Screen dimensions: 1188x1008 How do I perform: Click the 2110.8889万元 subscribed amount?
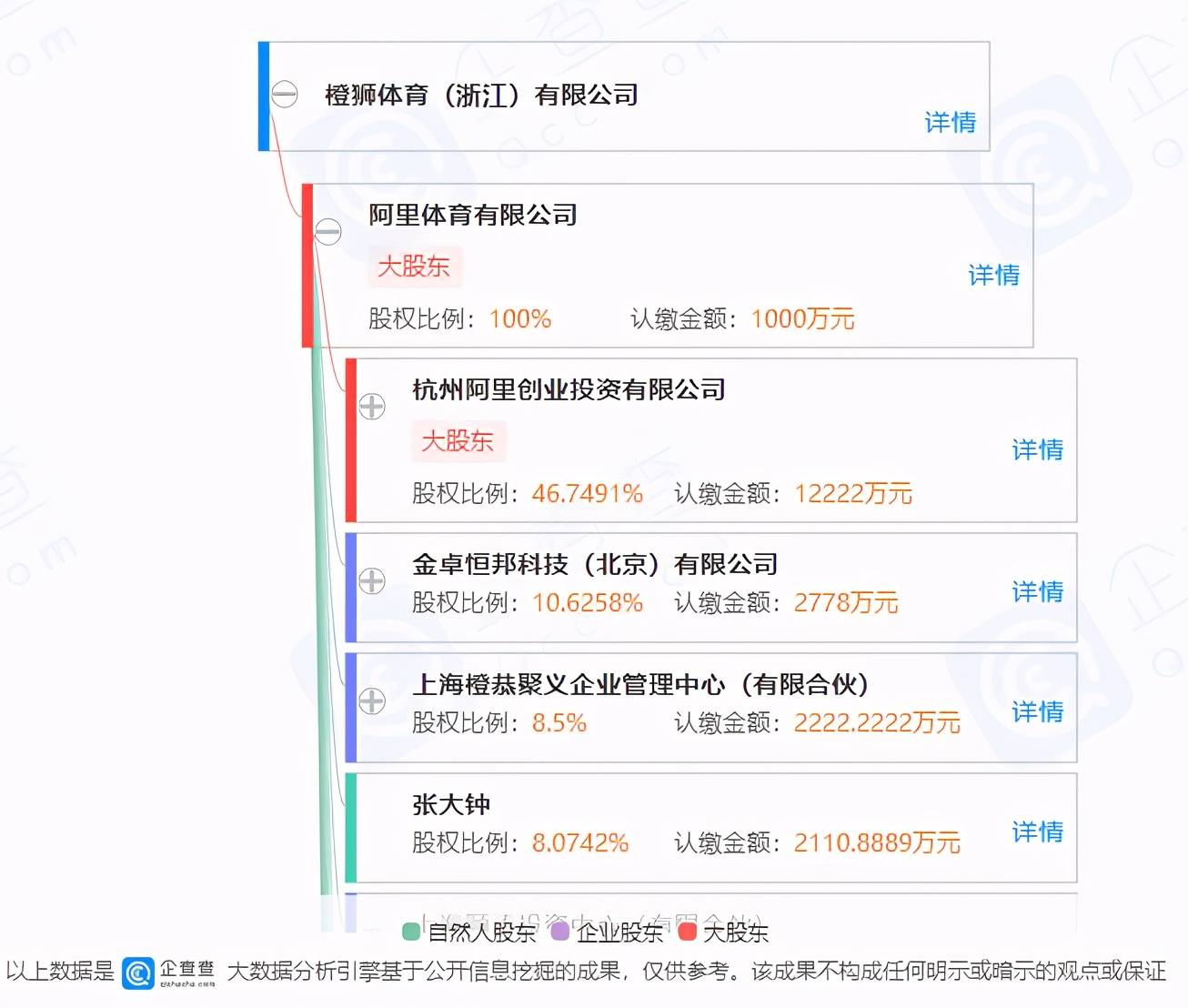[x=877, y=842]
